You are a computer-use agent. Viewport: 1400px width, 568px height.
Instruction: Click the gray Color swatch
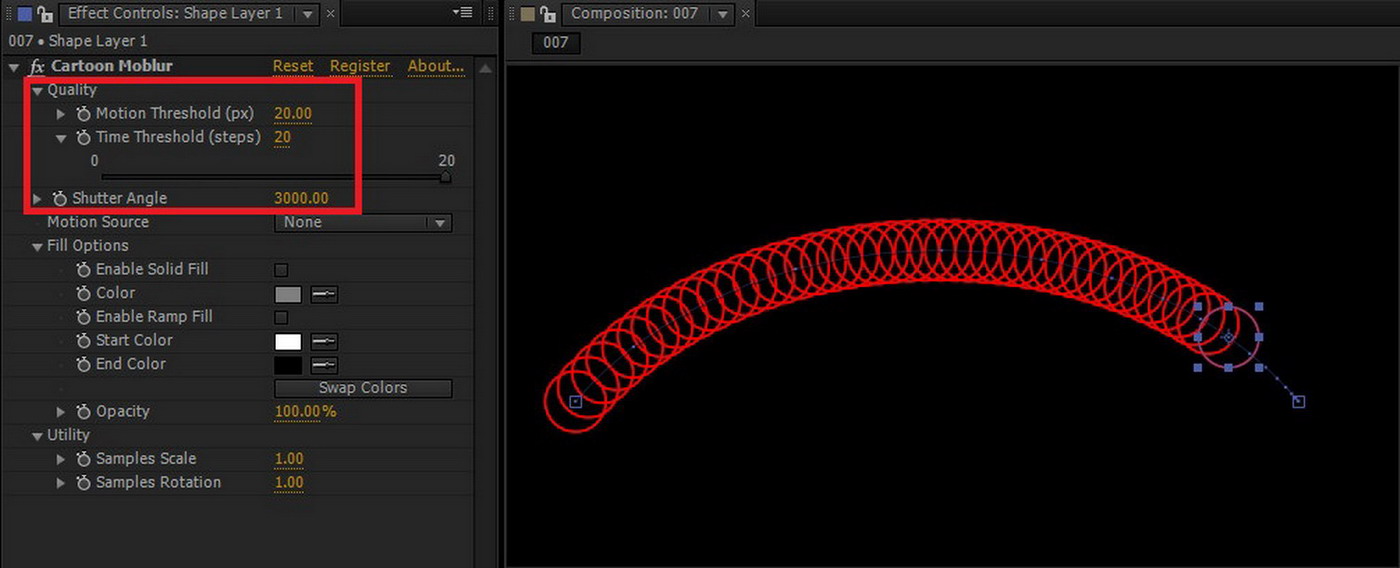[288, 294]
